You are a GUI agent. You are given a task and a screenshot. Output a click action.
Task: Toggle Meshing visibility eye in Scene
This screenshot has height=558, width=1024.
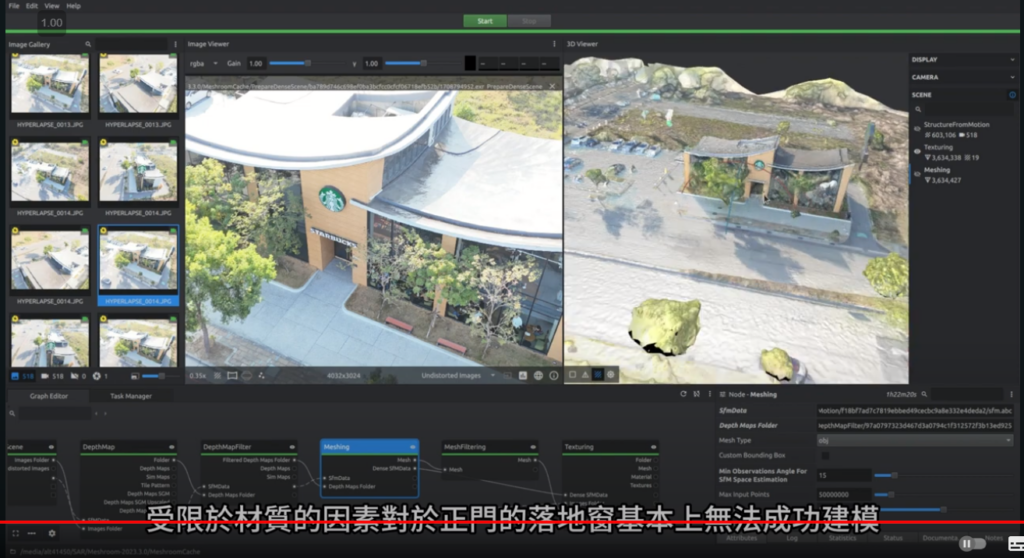917,174
